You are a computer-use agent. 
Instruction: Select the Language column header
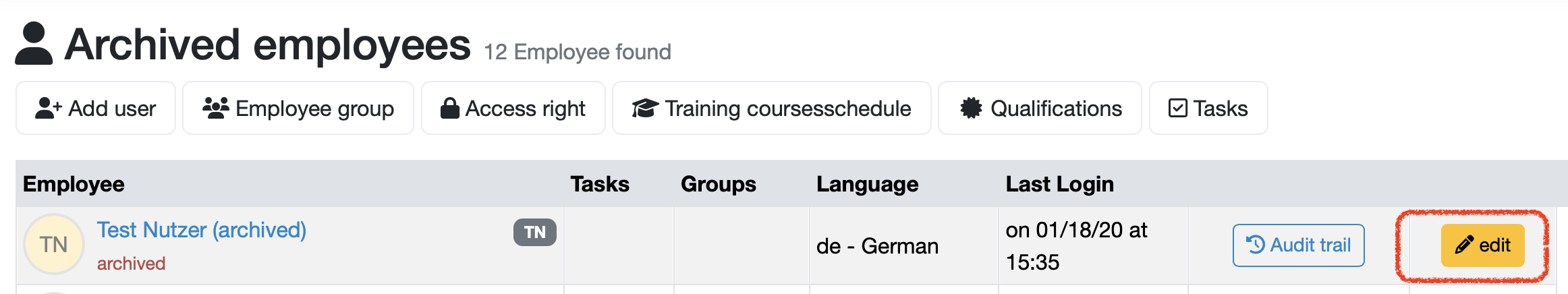pos(867,184)
